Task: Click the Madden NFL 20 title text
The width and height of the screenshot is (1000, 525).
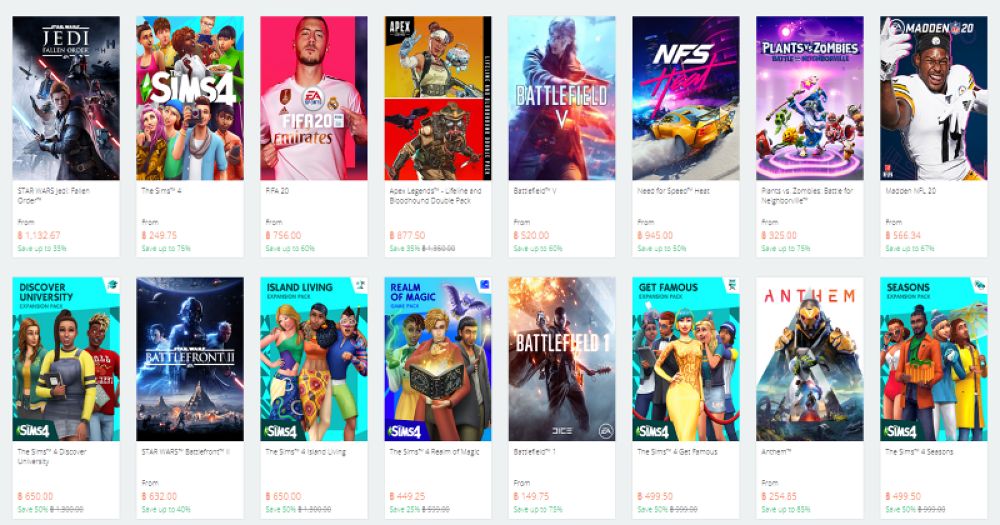Action: [911, 191]
